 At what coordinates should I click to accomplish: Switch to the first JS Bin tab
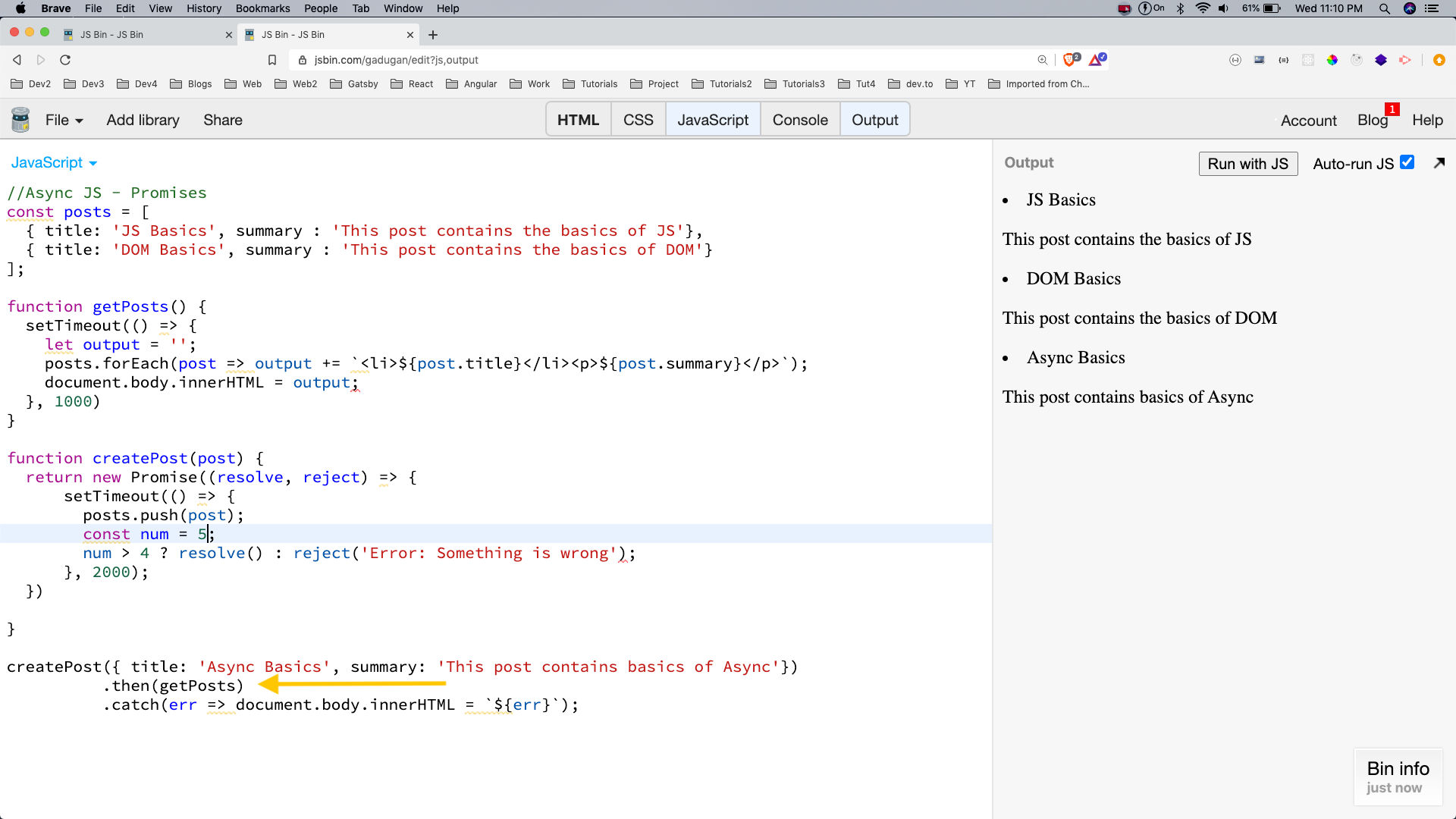148,34
